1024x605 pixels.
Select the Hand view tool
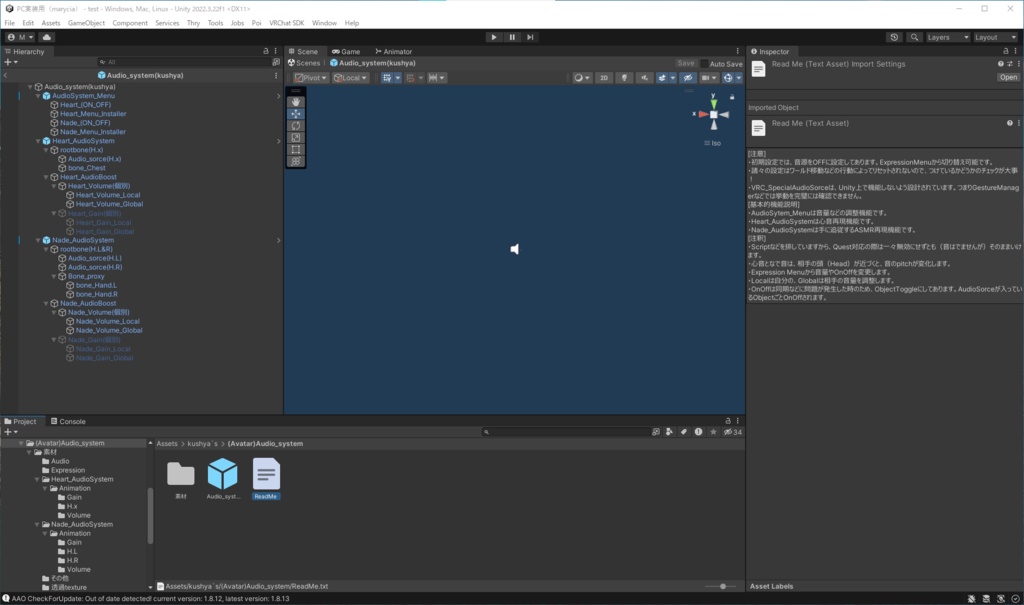pos(296,102)
